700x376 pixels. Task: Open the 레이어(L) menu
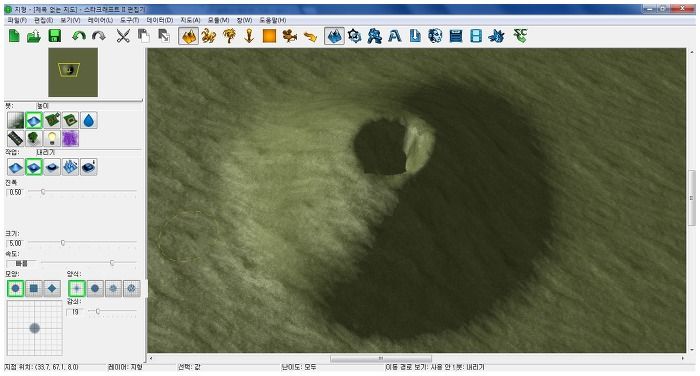pos(100,20)
